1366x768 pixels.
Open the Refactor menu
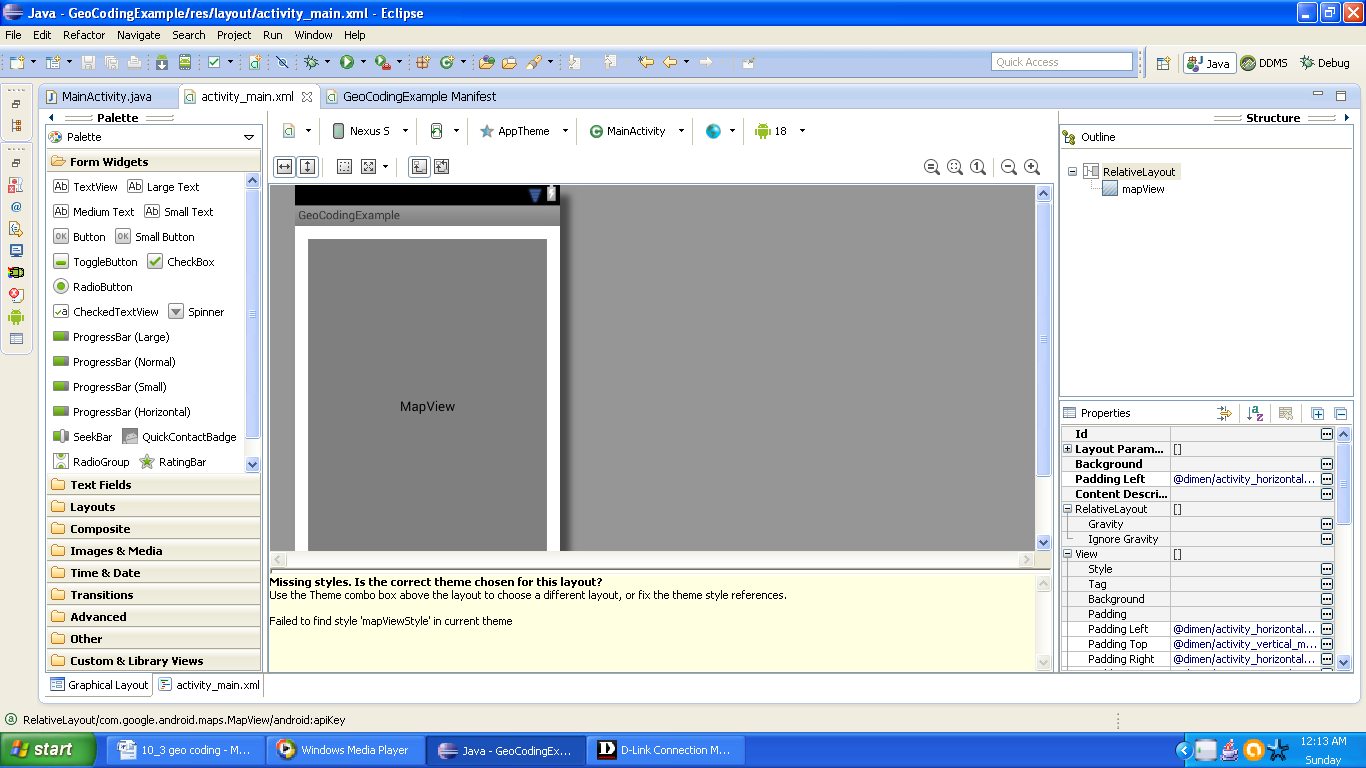pyautogui.click(x=84, y=35)
